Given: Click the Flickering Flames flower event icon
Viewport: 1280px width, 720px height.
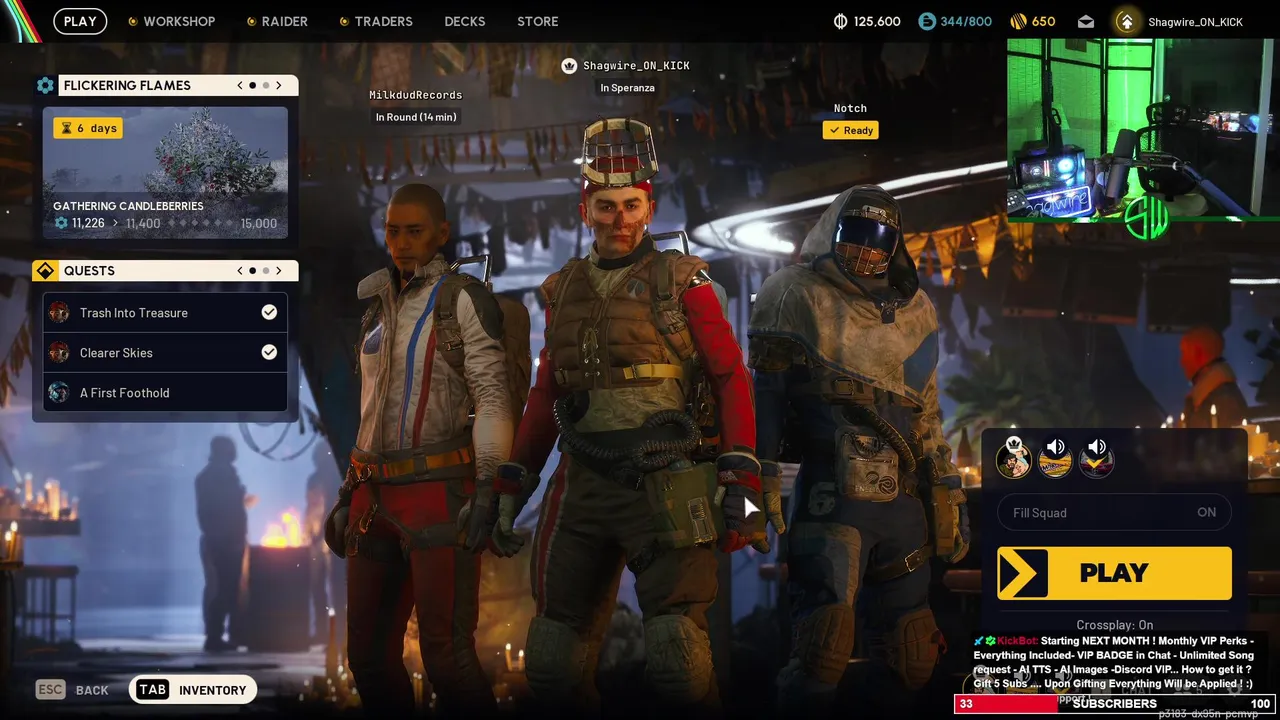Looking at the screenshot, I should pos(45,86).
